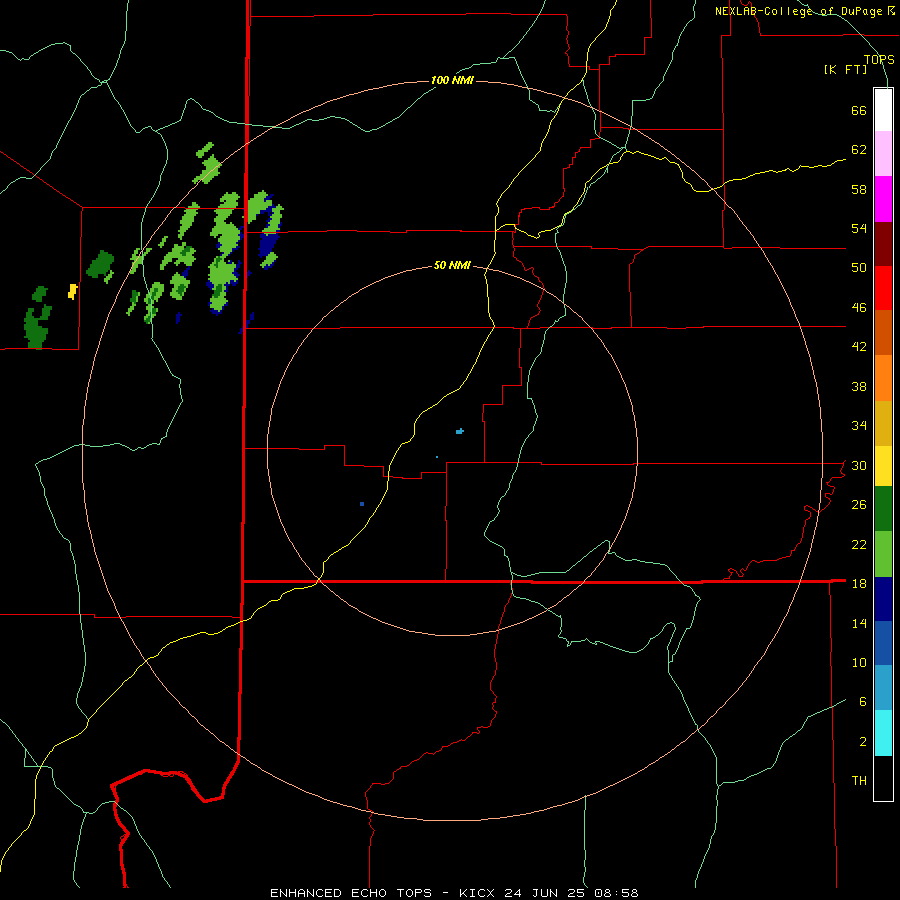Click the light blue echo near radar center
The height and width of the screenshot is (900, 900).
tap(459, 431)
